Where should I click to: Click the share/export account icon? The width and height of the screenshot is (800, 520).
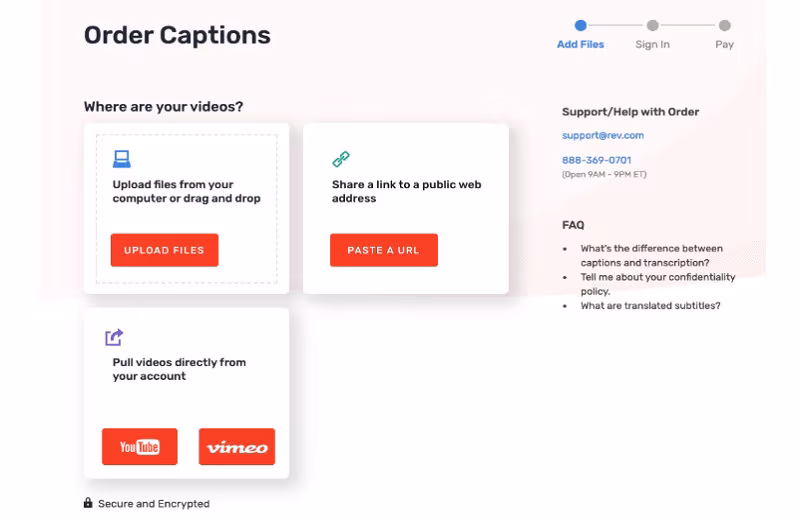114,337
